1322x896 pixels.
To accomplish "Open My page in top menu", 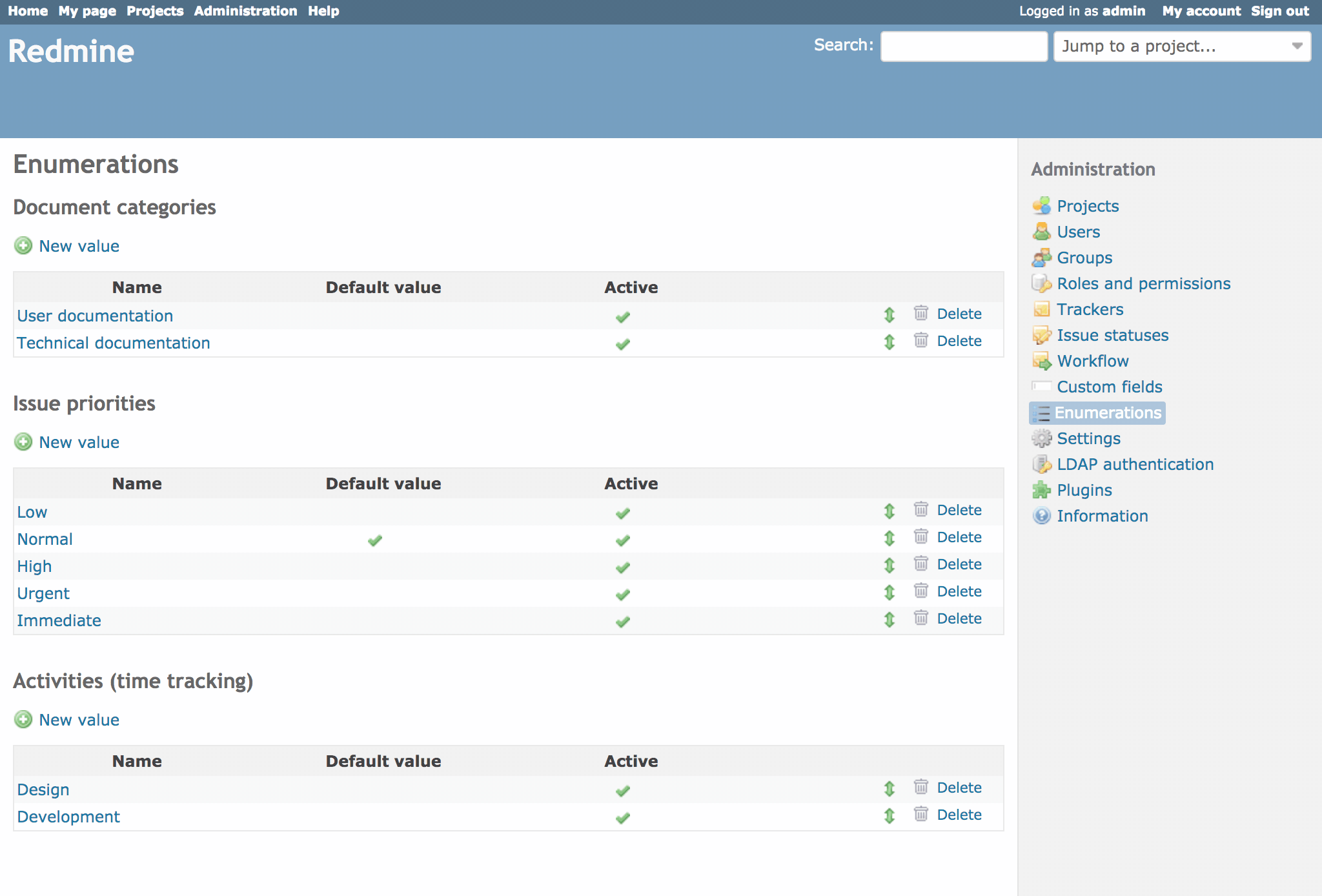I will point(87,11).
